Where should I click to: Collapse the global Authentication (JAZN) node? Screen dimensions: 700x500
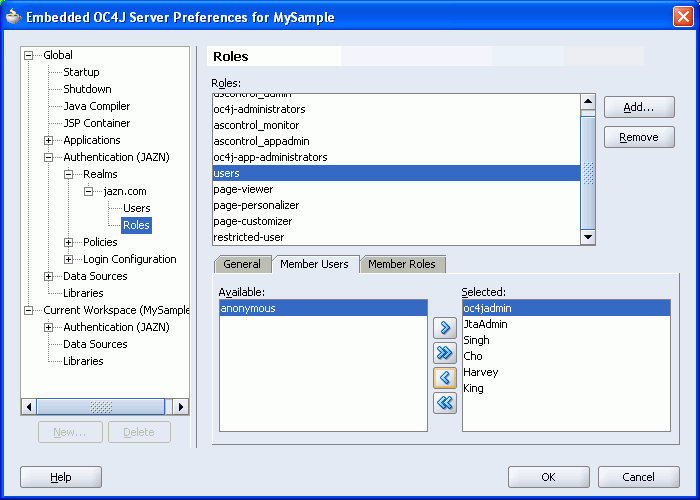[x=49, y=158]
